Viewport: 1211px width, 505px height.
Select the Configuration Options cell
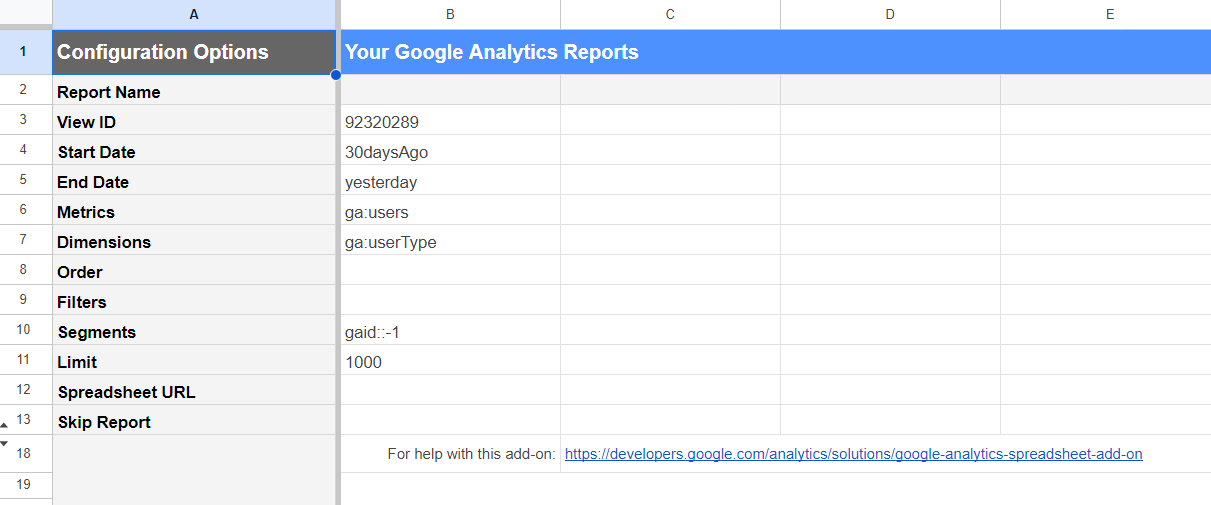(x=194, y=52)
